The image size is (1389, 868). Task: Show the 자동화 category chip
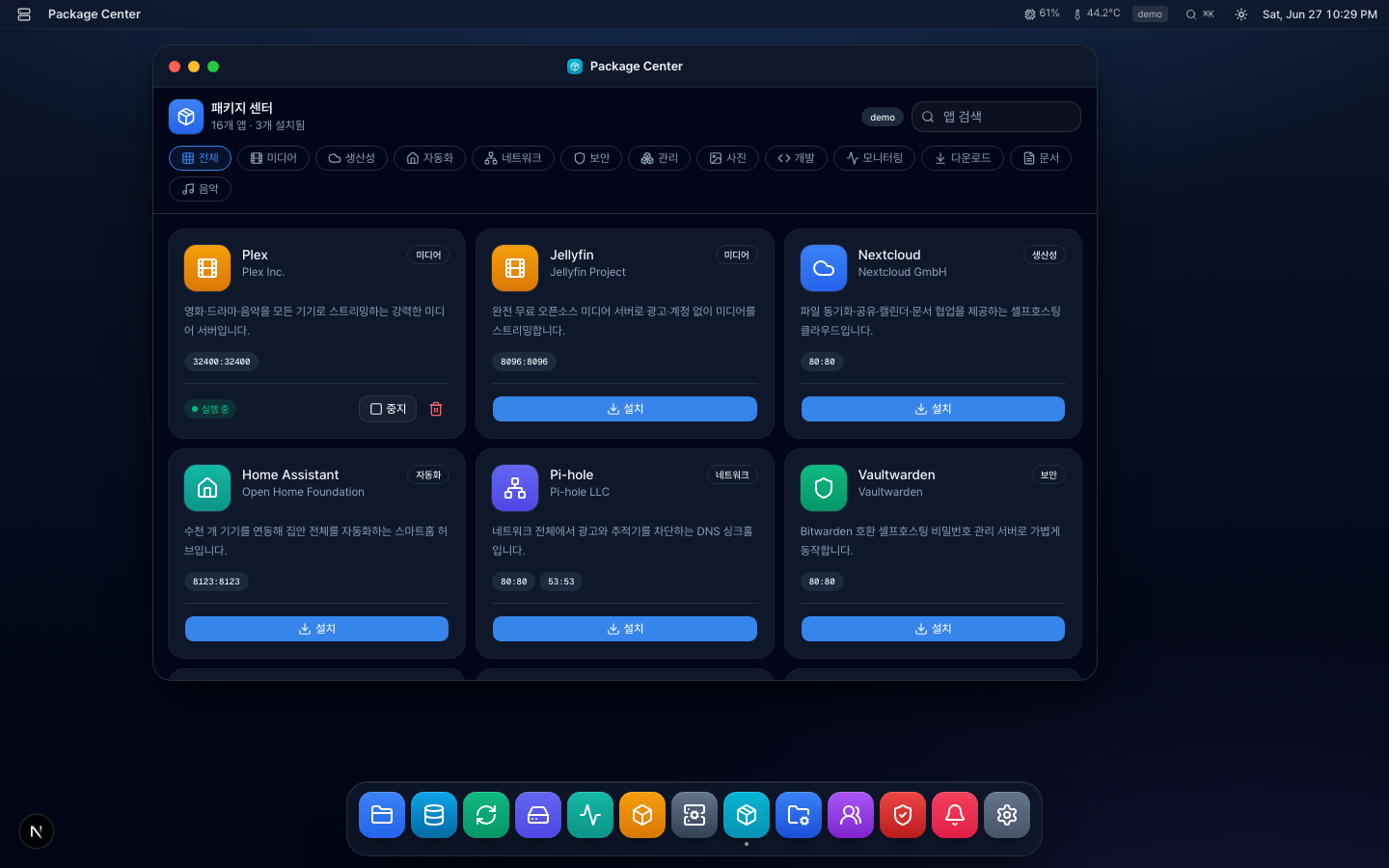point(430,158)
